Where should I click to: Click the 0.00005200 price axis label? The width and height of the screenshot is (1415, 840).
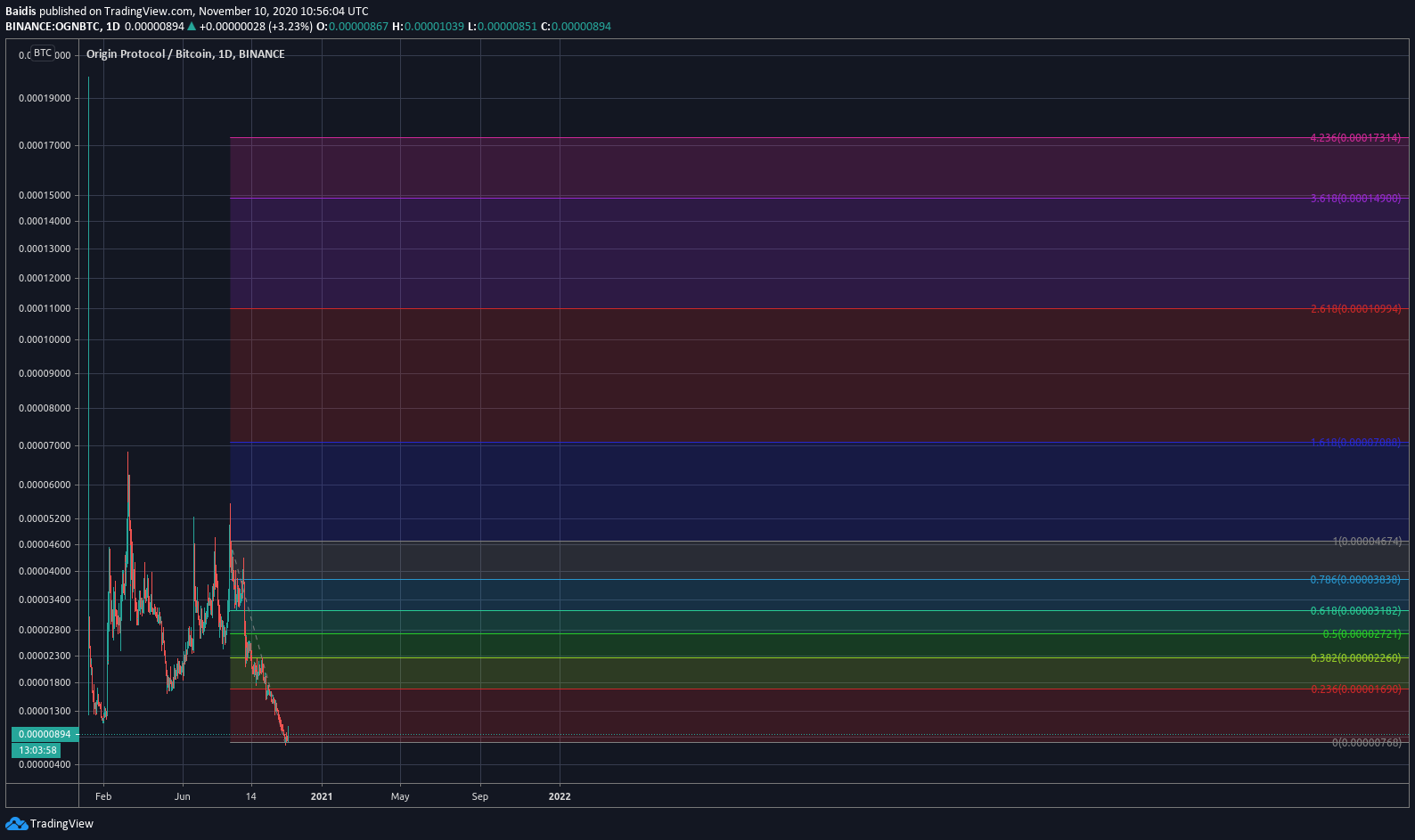(x=45, y=518)
